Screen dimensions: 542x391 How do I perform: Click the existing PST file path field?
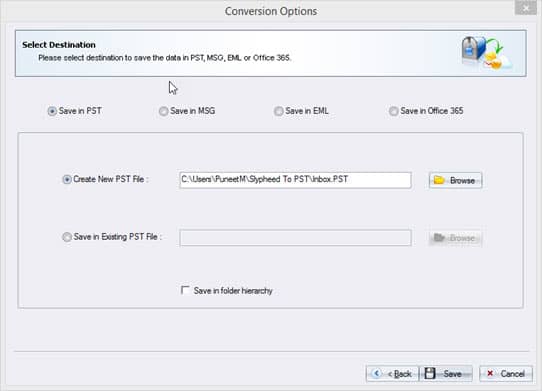click(x=296, y=238)
